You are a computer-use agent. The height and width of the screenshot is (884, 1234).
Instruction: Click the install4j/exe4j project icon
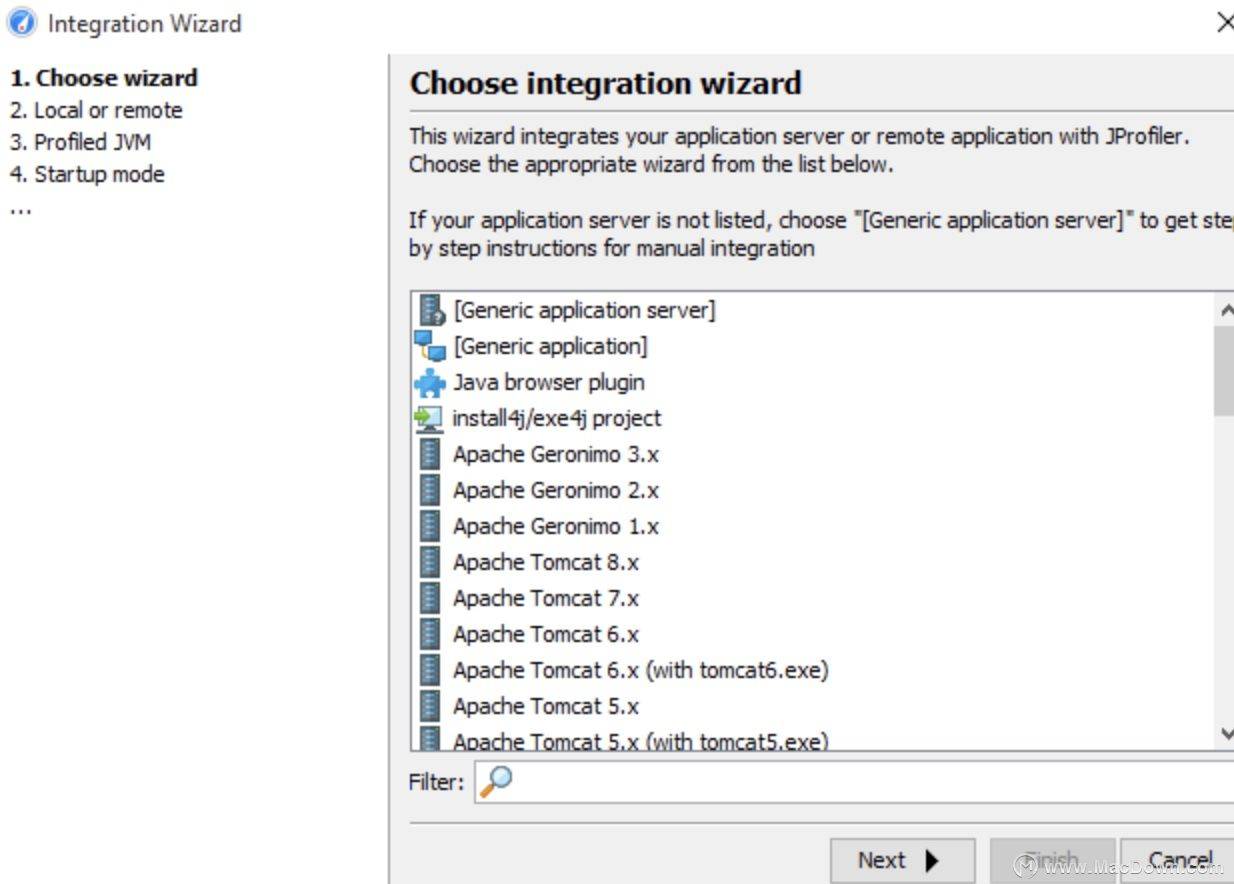[x=430, y=418]
